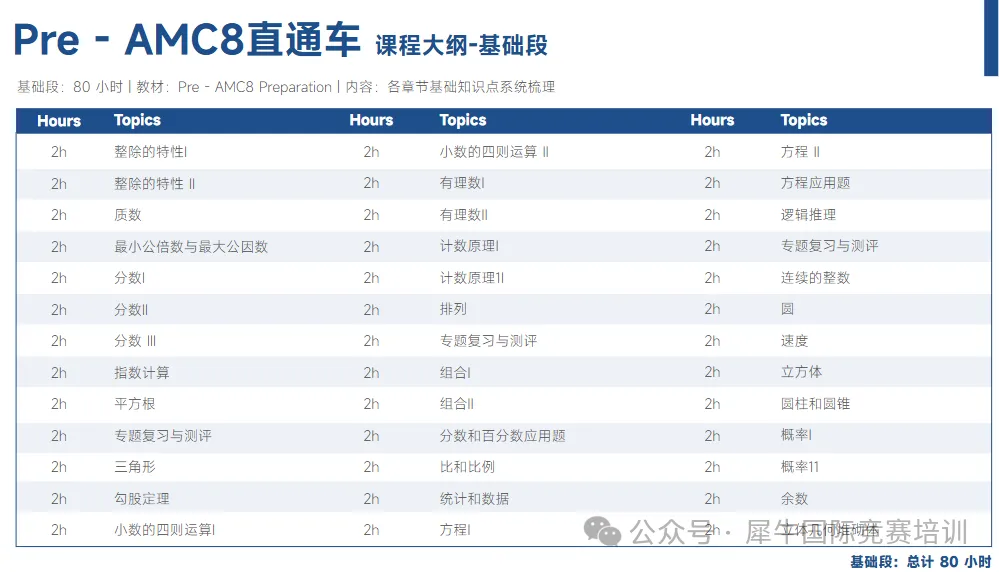Click the '2h' cell beside 质数
This screenshot has width=999, height=572.
(x=59, y=215)
